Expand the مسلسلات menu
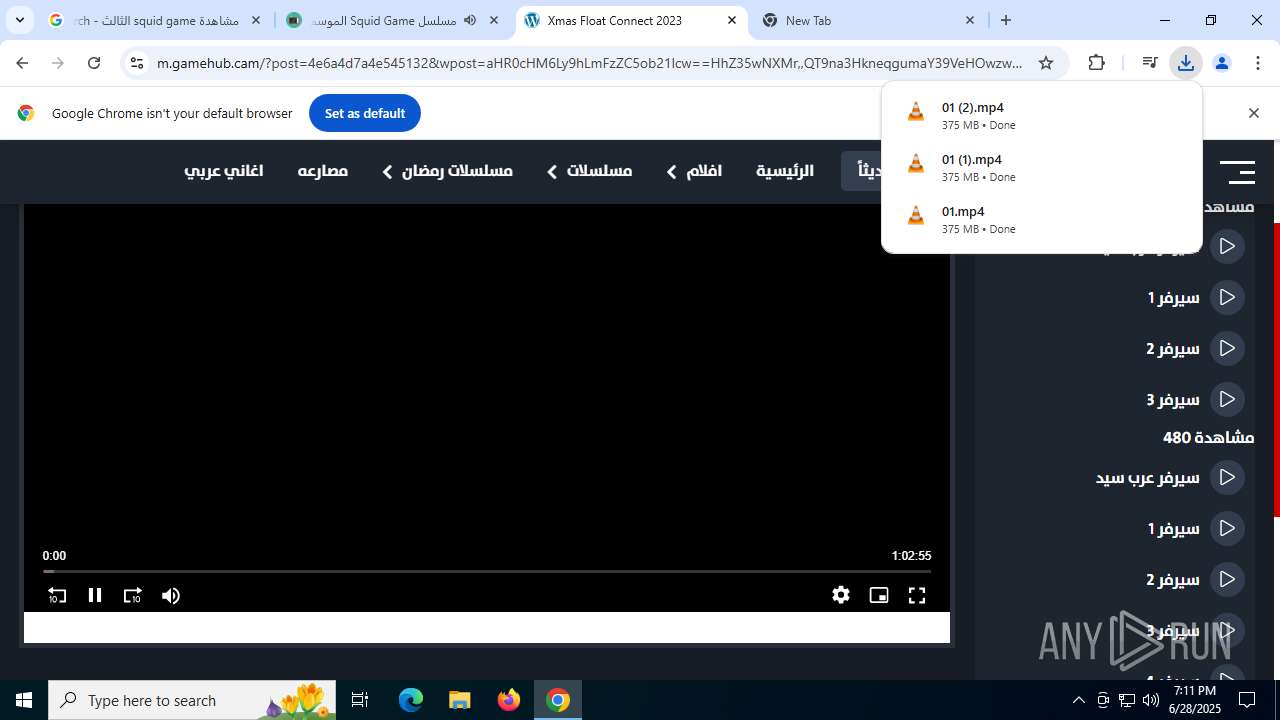The width and height of the screenshot is (1280, 720). tap(589, 171)
